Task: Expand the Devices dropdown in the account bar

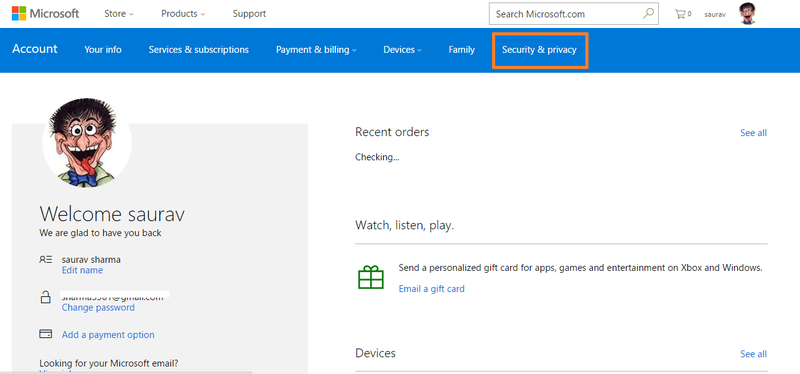Action: pyautogui.click(x=403, y=49)
